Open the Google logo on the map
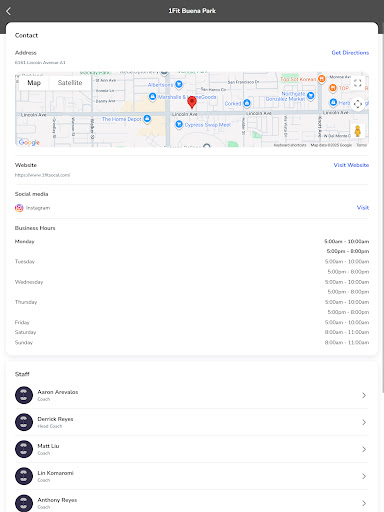 point(29,142)
